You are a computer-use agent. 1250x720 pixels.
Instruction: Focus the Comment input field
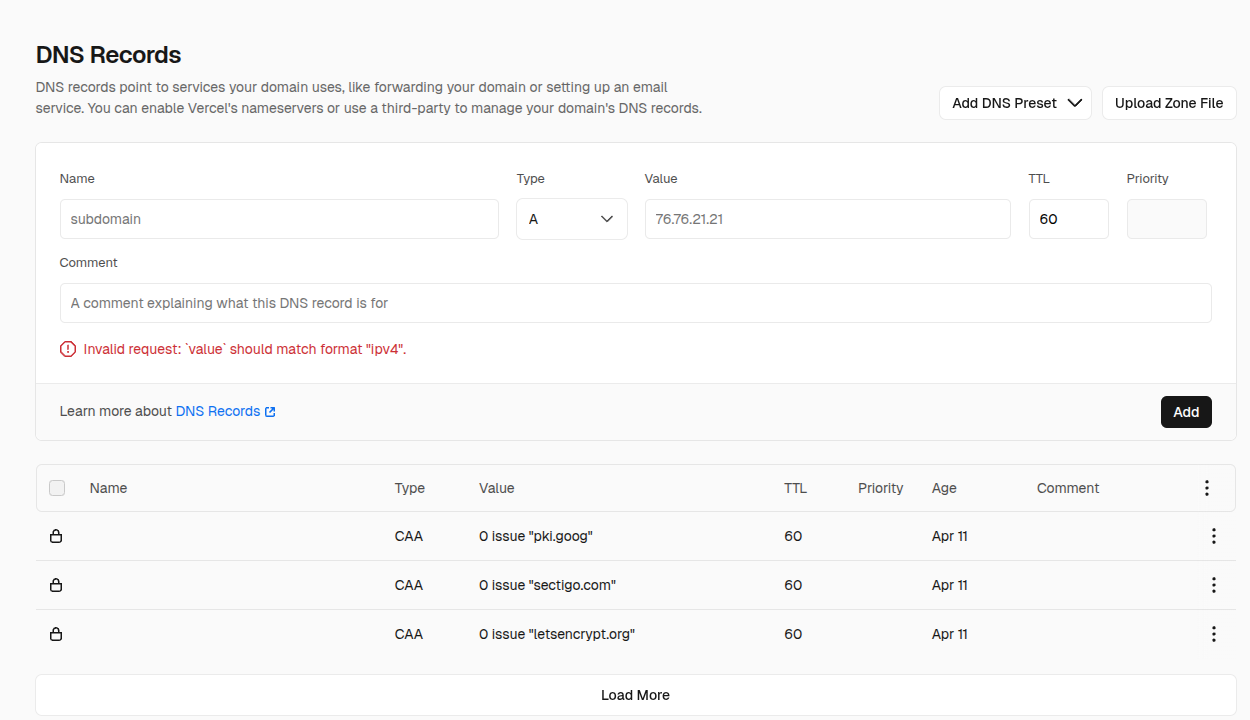point(636,303)
